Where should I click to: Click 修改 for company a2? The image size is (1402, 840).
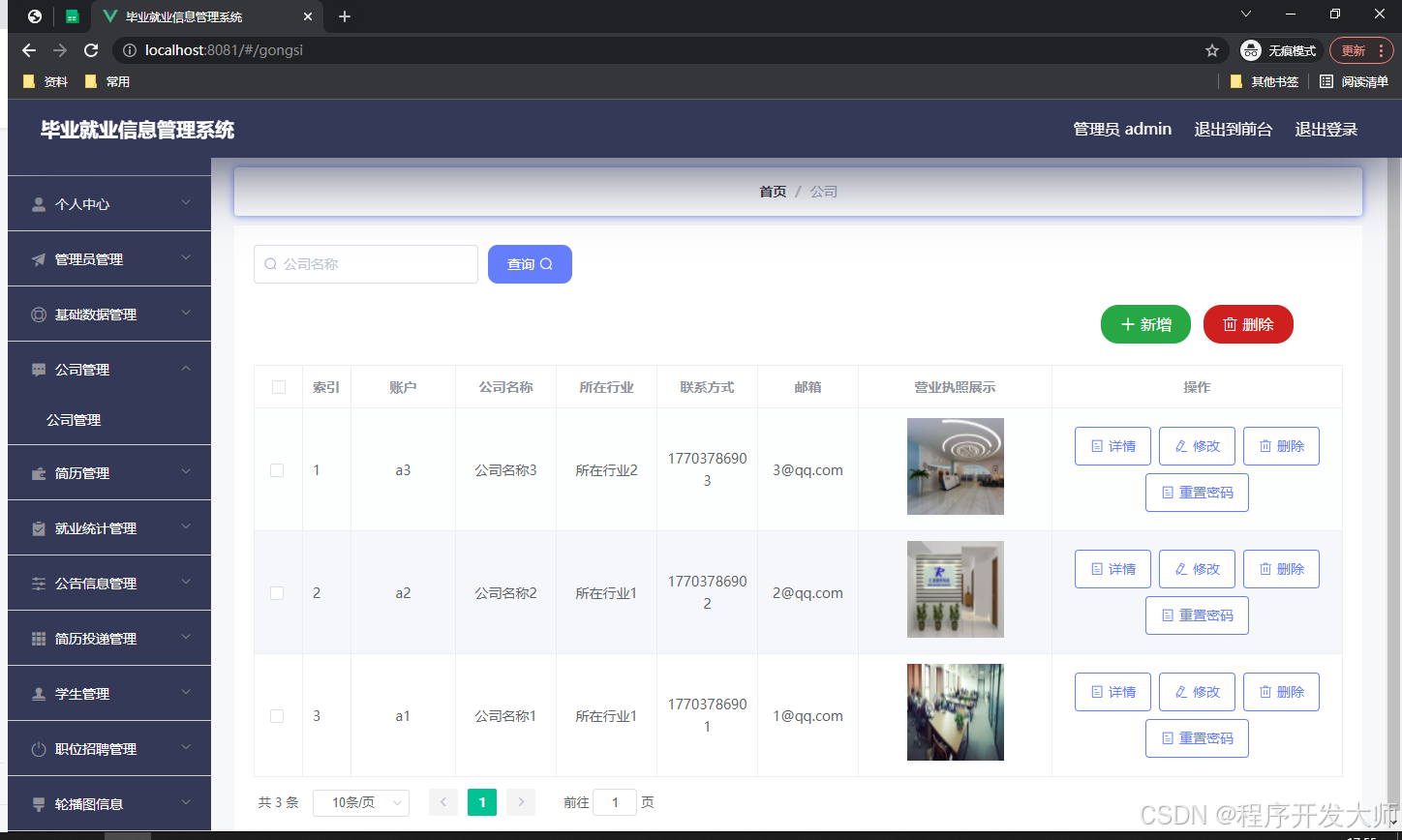coord(1197,569)
